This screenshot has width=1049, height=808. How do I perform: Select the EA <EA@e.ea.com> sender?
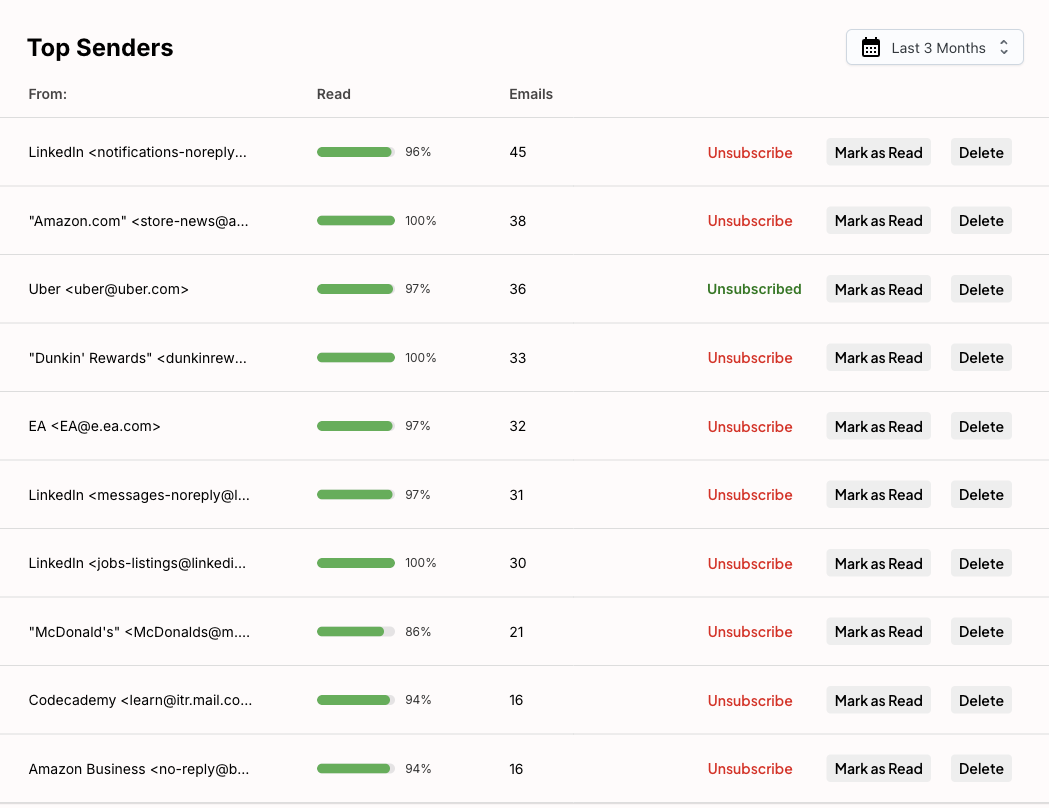point(94,427)
